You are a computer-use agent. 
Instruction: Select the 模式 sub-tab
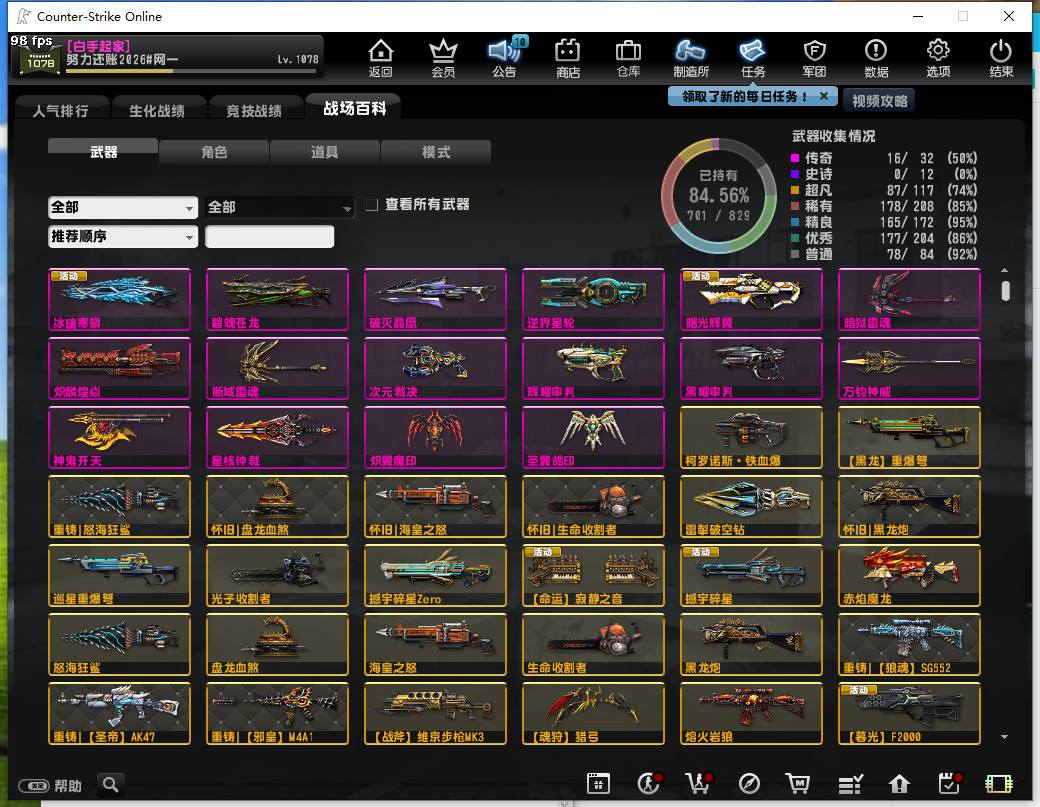click(x=436, y=152)
